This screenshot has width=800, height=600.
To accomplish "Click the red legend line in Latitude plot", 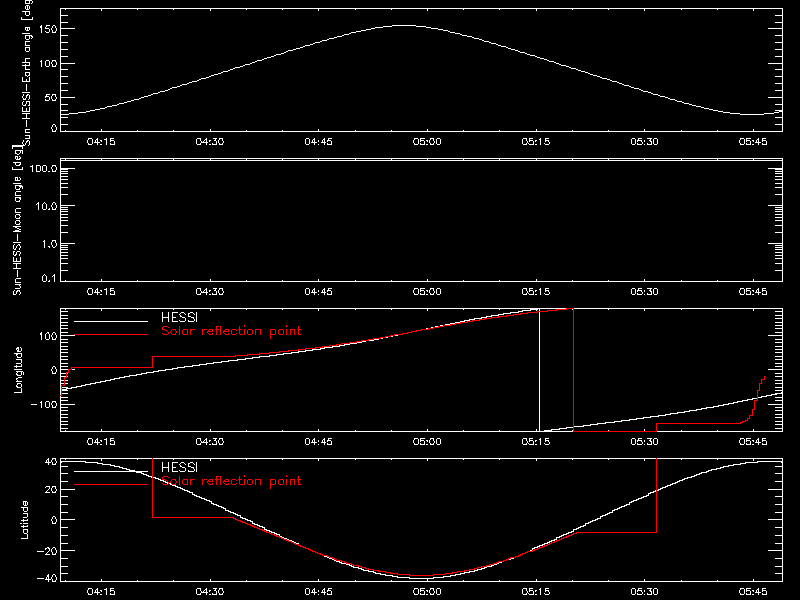I will [x=111, y=485].
